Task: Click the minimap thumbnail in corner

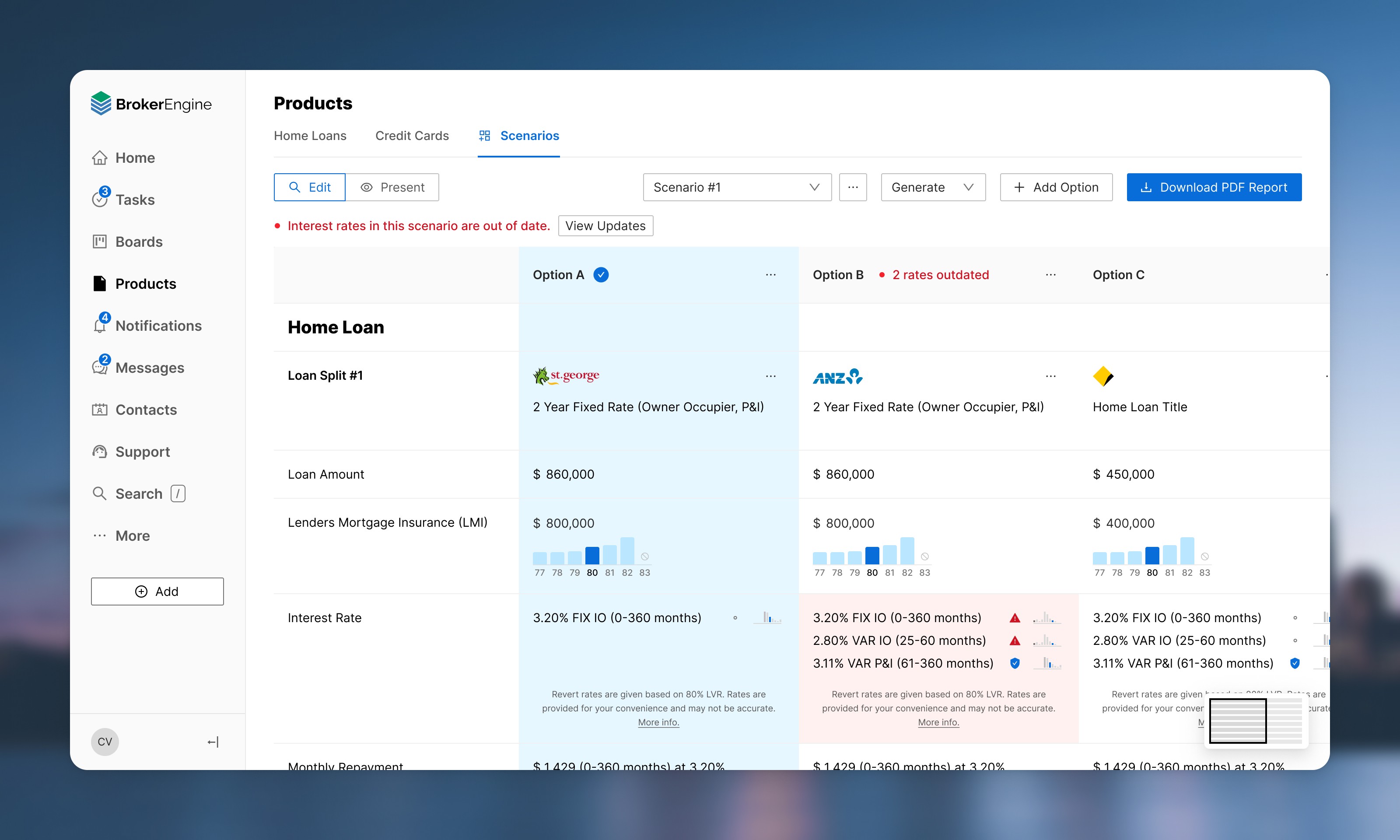Action: click(x=1255, y=721)
